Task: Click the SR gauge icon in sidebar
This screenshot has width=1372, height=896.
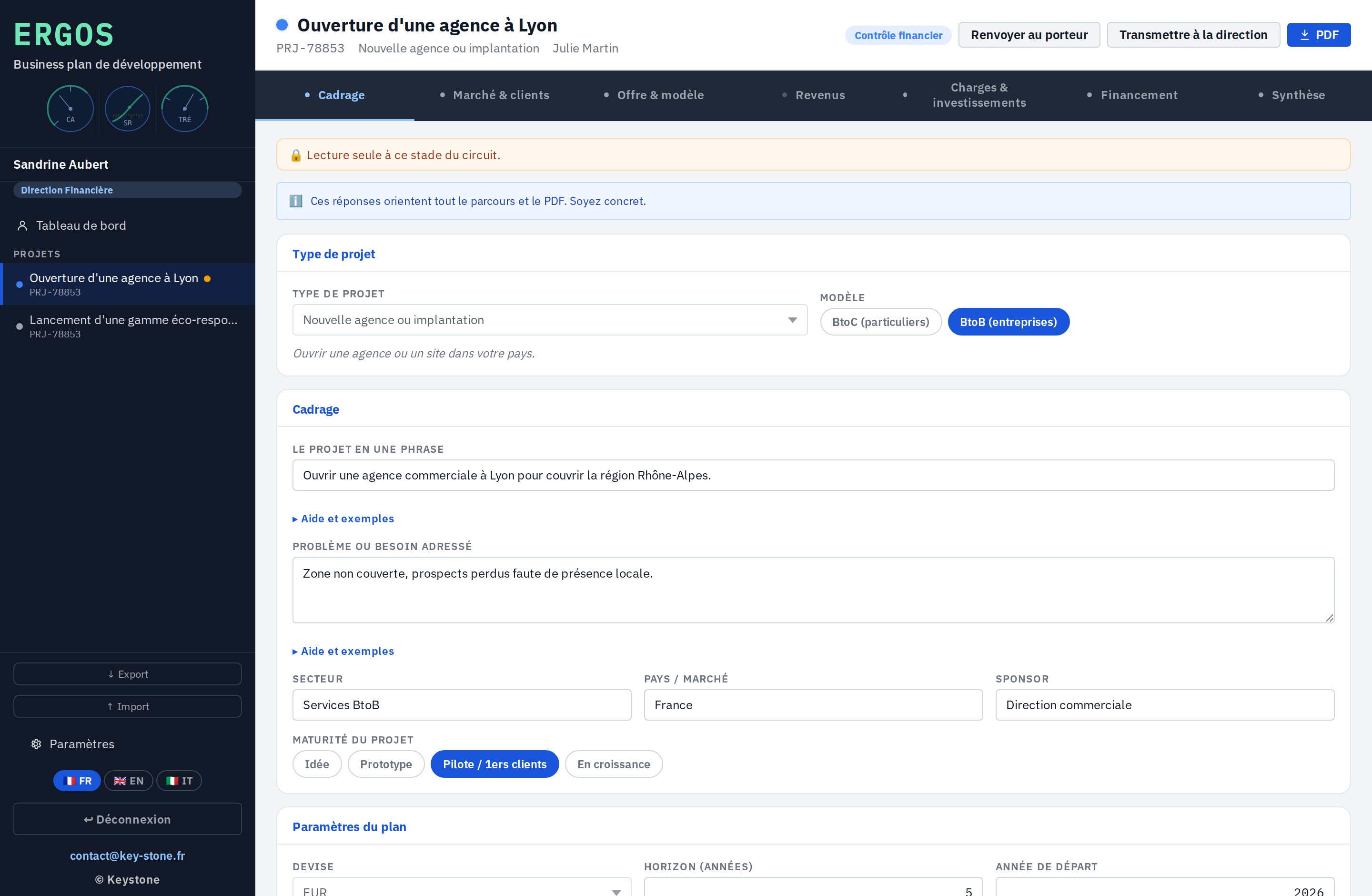Action: coord(127,108)
